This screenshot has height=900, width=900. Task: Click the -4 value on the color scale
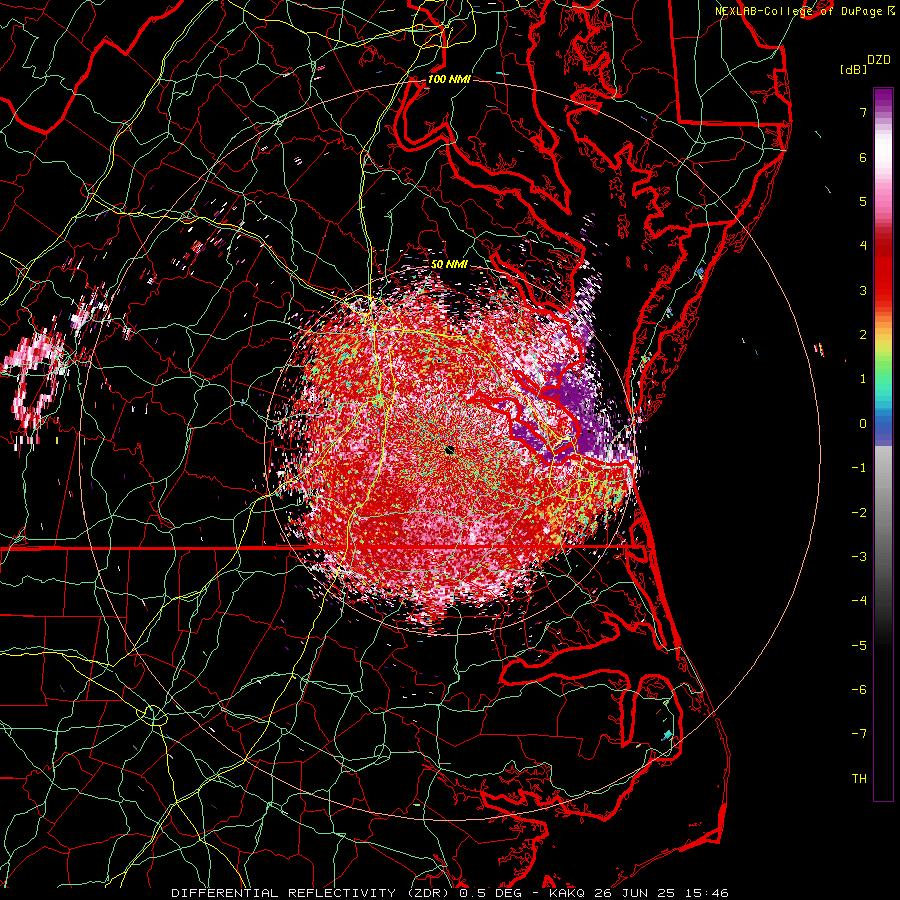pos(859,601)
